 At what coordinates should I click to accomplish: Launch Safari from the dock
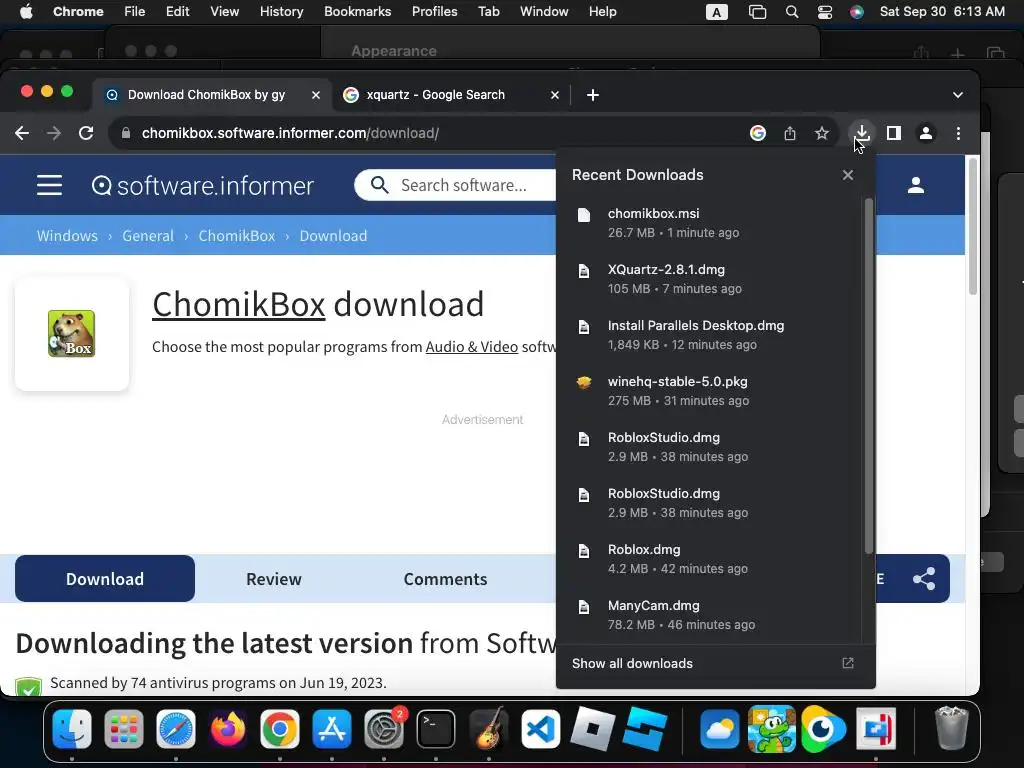[x=176, y=729]
